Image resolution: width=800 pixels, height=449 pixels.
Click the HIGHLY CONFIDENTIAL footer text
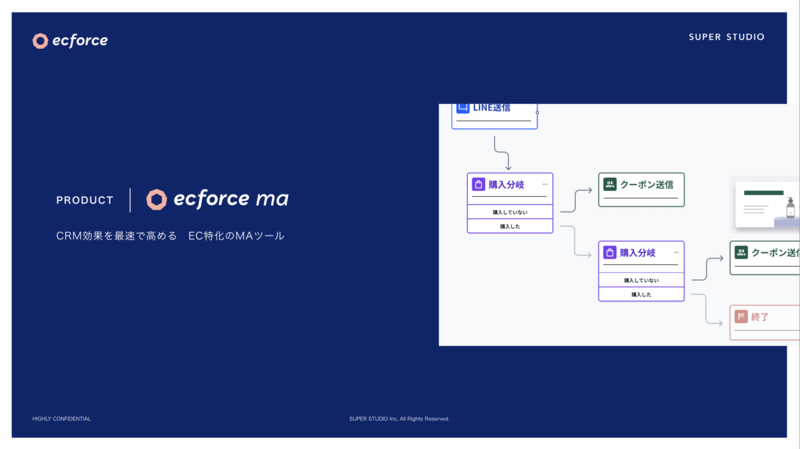(62, 419)
